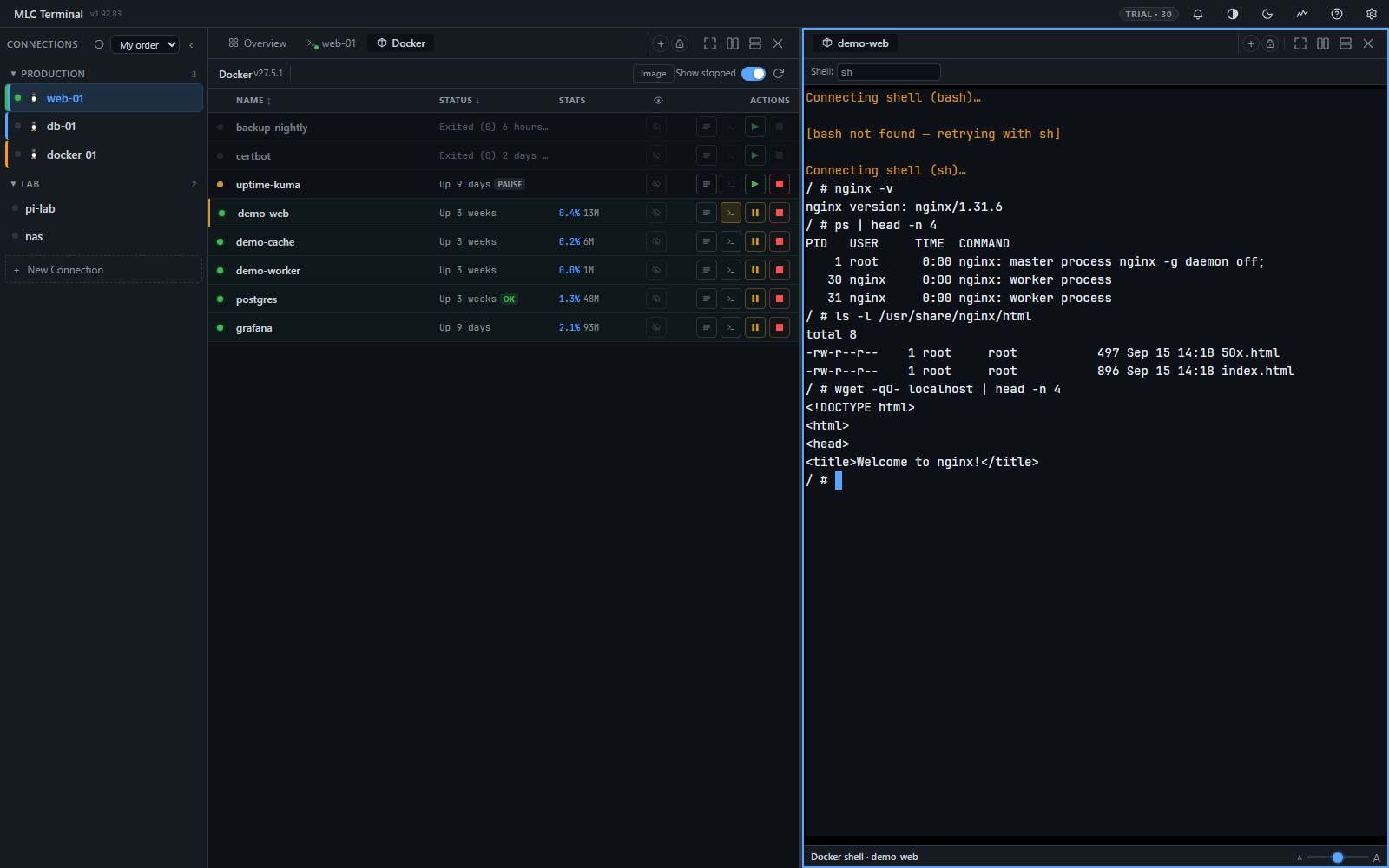
Task: Click New Connection button
Action: pyautogui.click(x=103, y=270)
